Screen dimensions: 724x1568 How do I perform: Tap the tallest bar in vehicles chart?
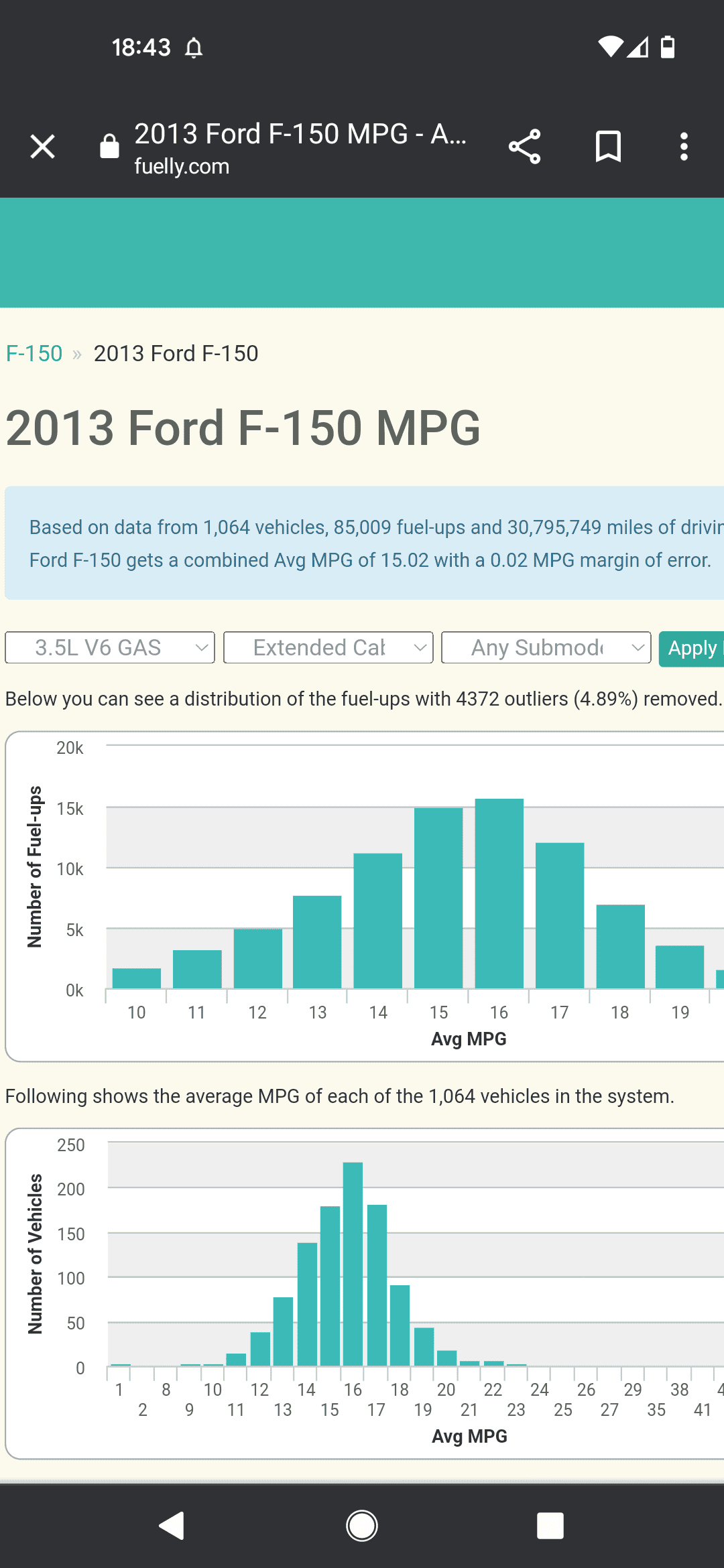[353, 1264]
